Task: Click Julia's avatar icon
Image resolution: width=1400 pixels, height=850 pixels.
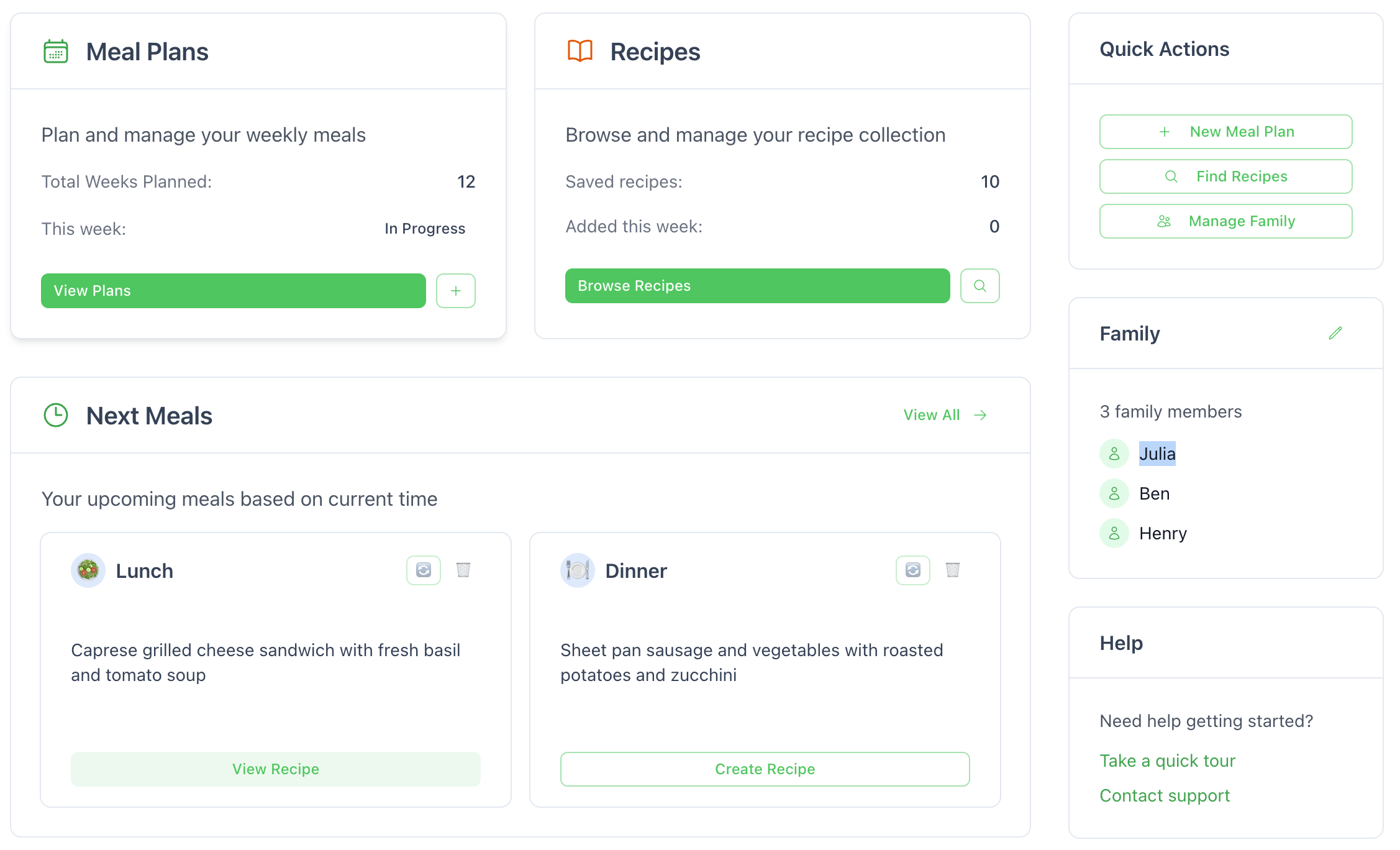Action: click(x=1114, y=454)
